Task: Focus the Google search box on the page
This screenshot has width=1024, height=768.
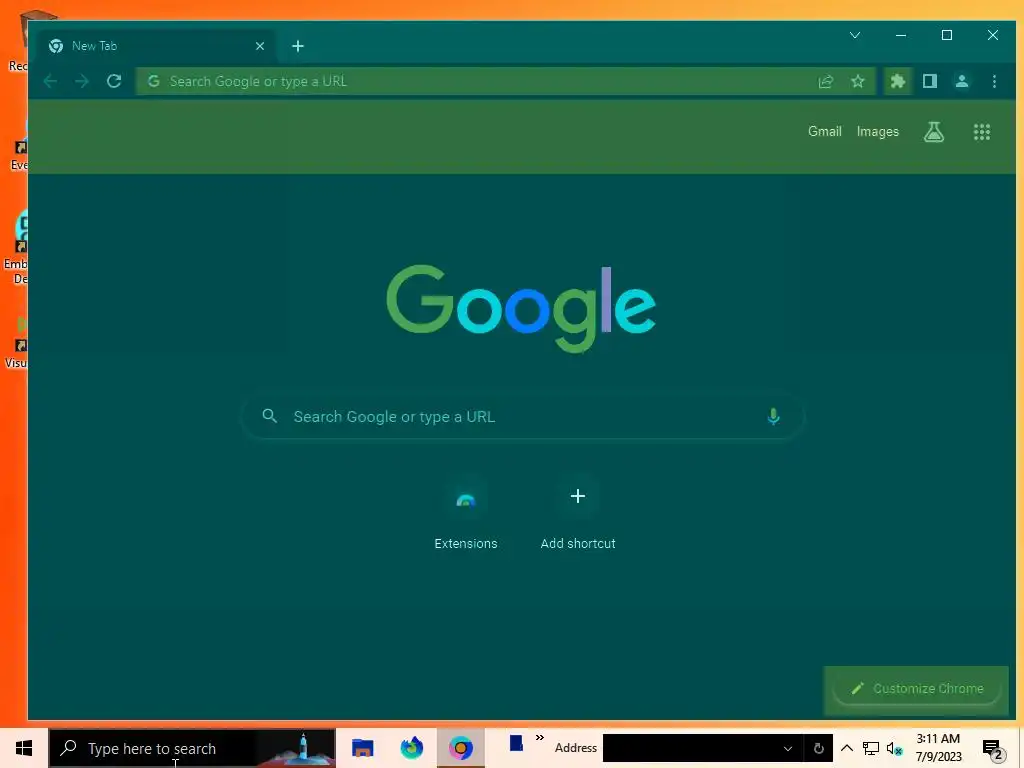Action: pyautogui.click(x=522, y=417)
